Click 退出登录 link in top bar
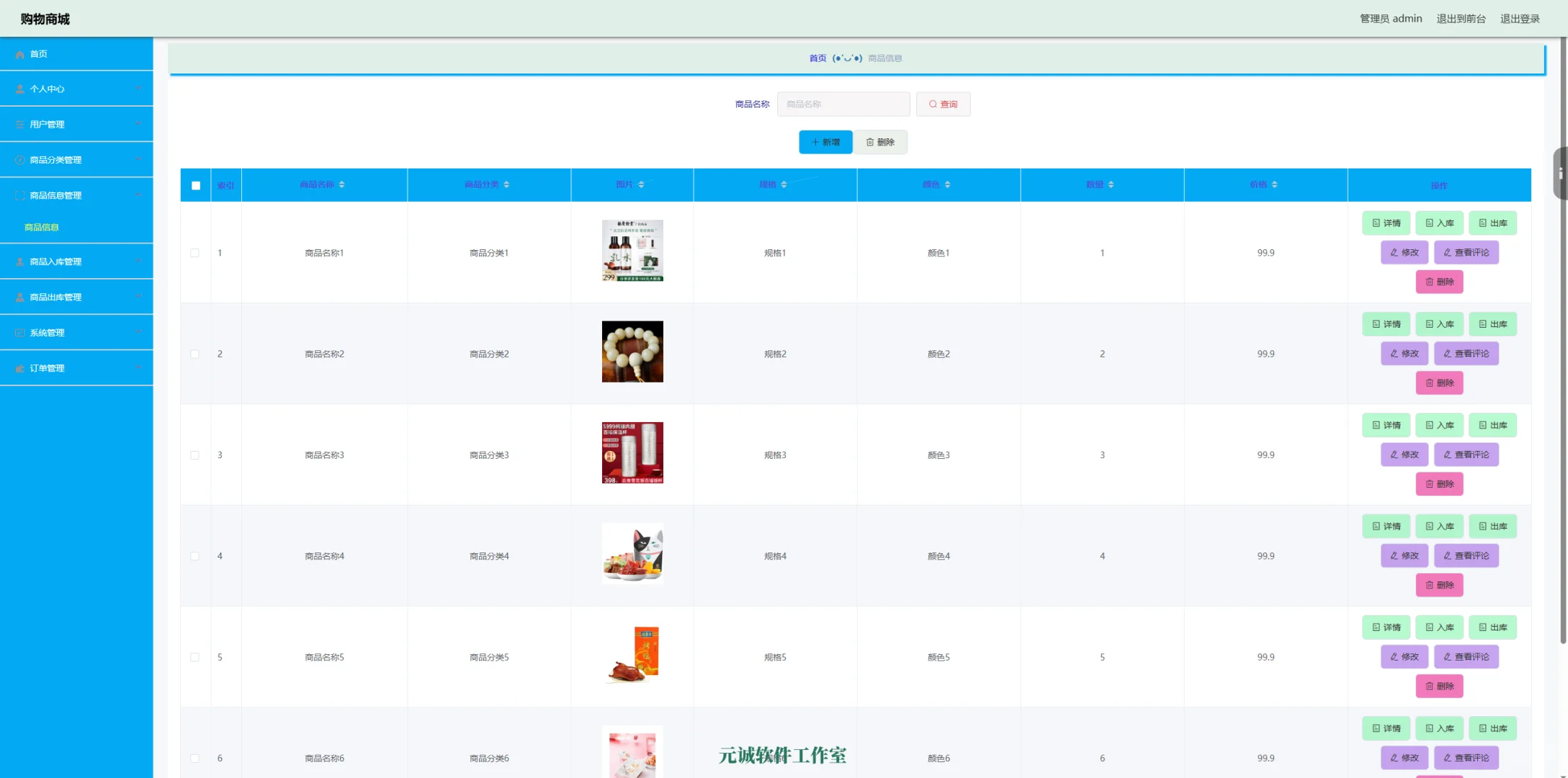Viewport: 1568px width, 778px height. click(1520, 19)
